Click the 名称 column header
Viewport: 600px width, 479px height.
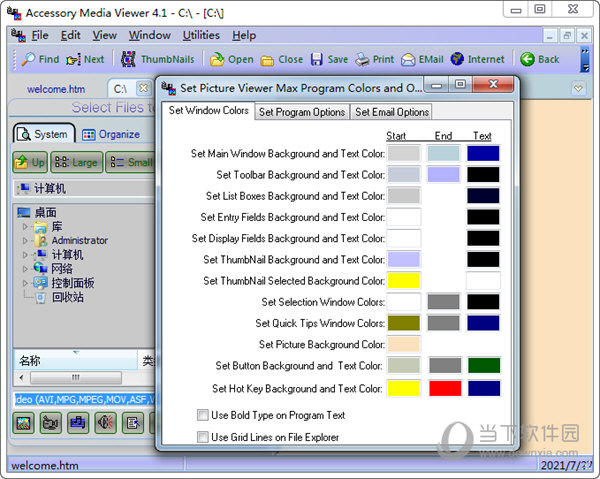pos(75,360)
